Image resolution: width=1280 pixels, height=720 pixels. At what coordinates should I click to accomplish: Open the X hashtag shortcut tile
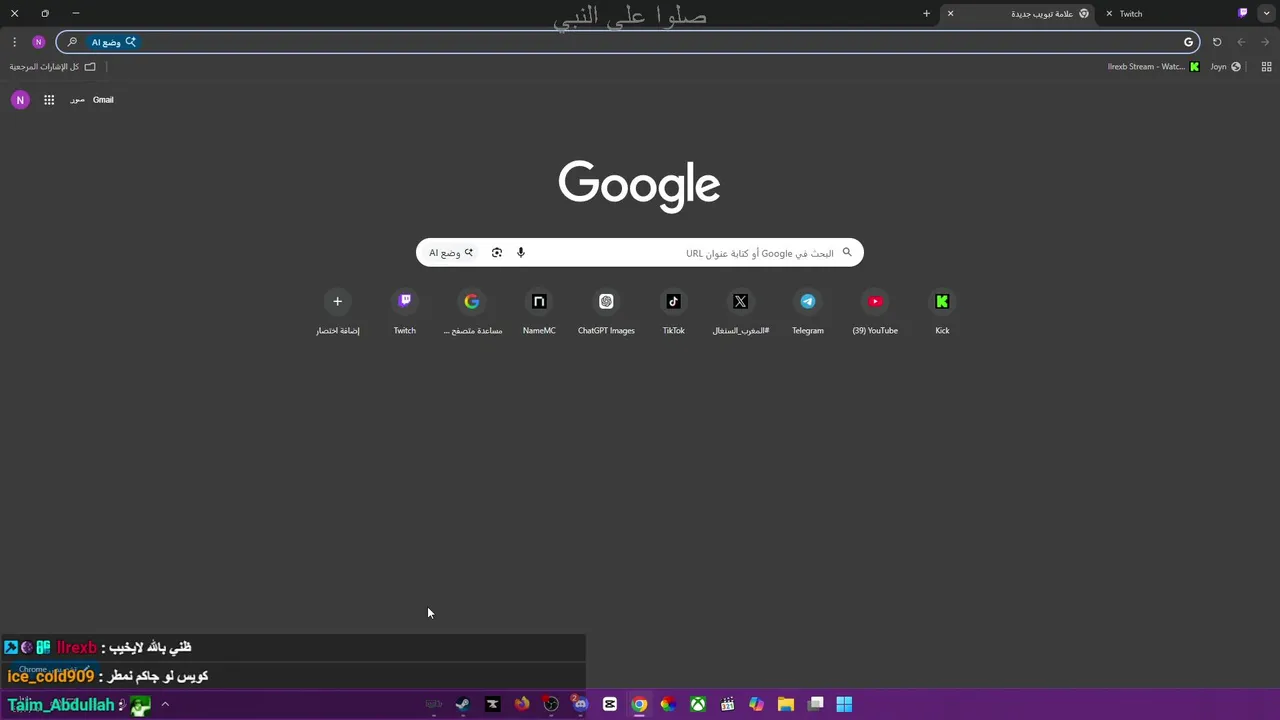pos(740,312)
